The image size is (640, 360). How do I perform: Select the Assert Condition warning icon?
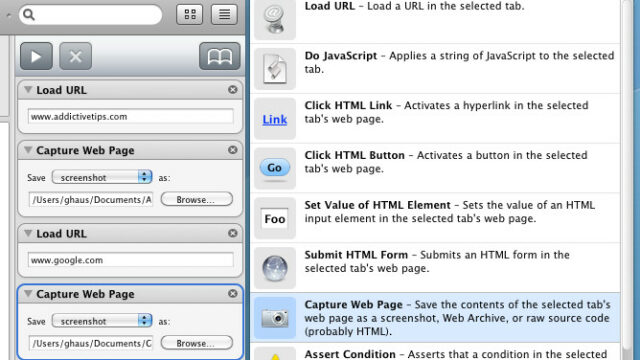point(275,354)
